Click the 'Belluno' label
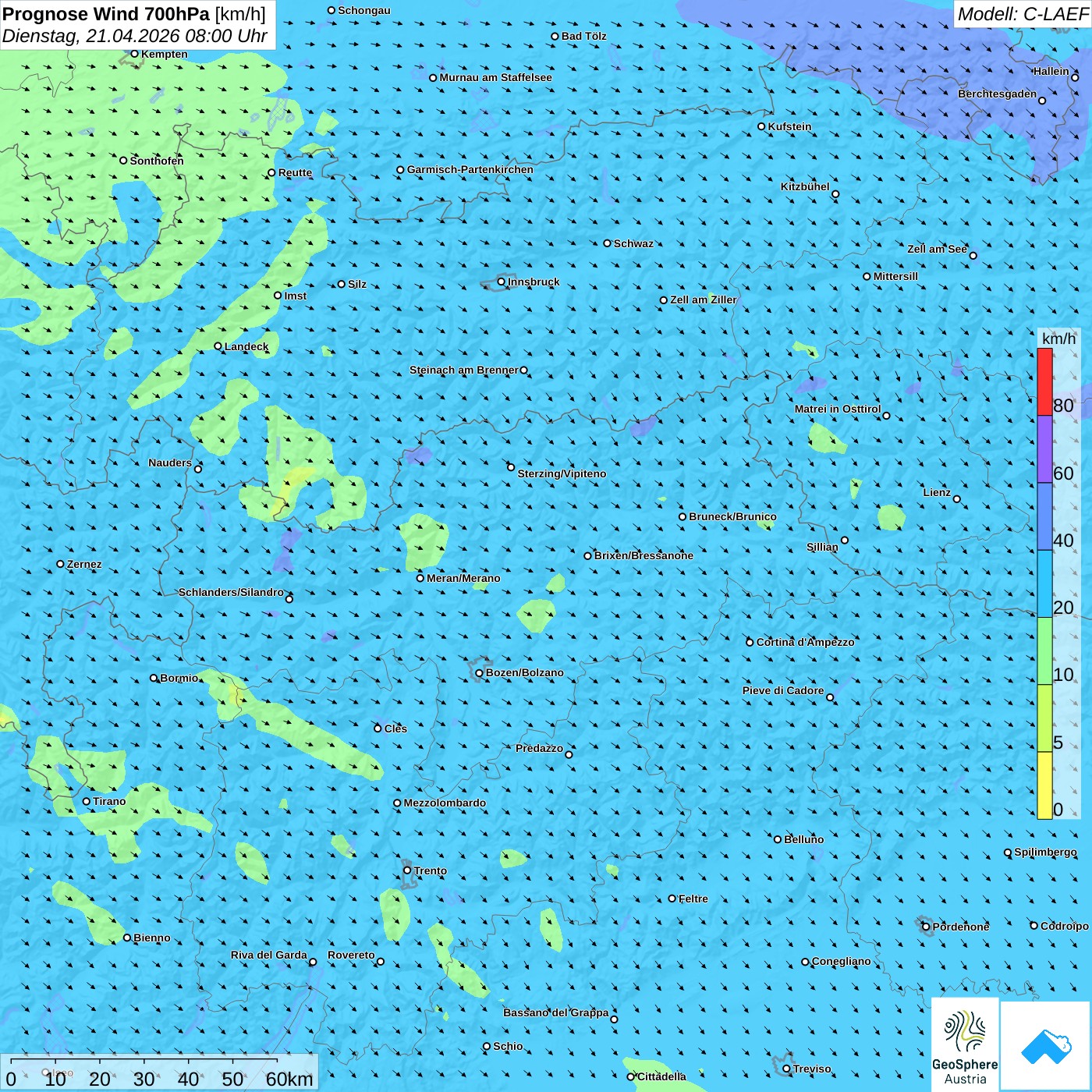Image resolution: width=1092 pixels, height=1092 pixels. pyautogui.click(x=803, y=839)
